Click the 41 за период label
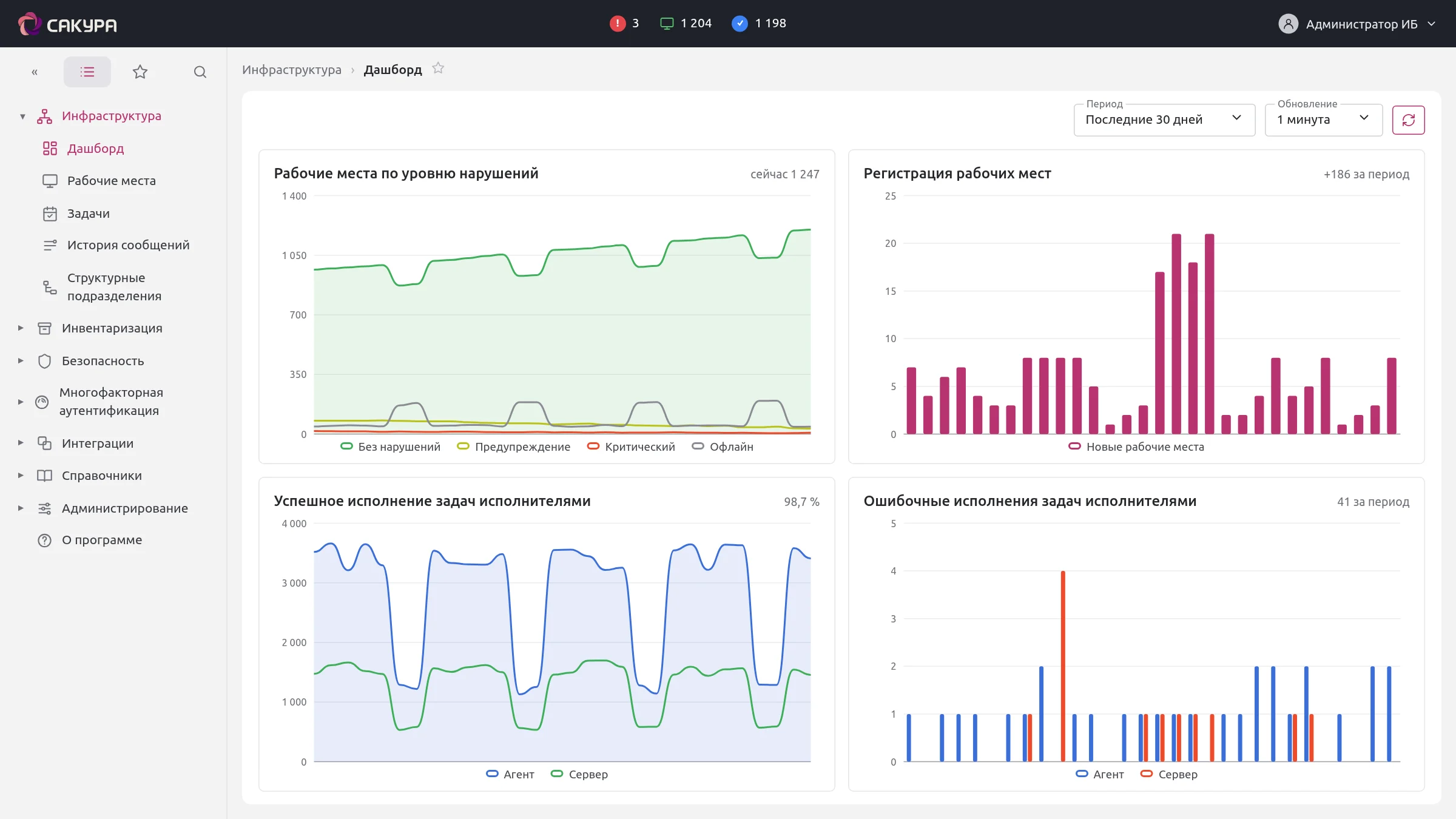 click(1373, 502)
